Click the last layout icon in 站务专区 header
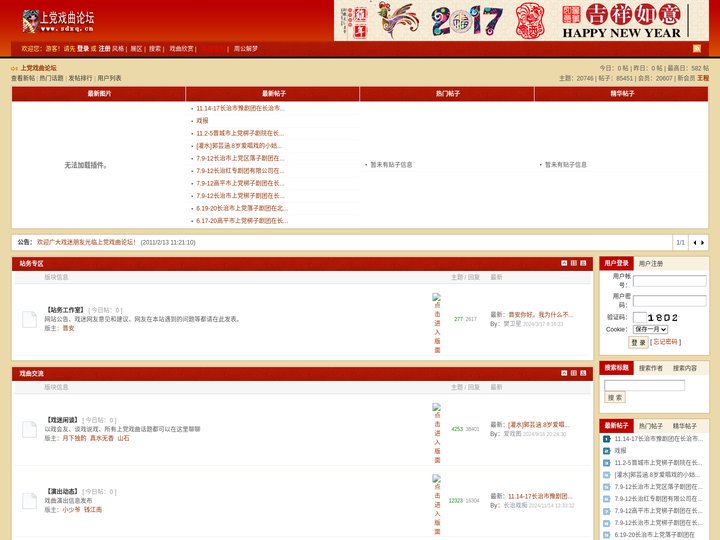The width and height of the screenshot is (720, 540). [583, 263]
